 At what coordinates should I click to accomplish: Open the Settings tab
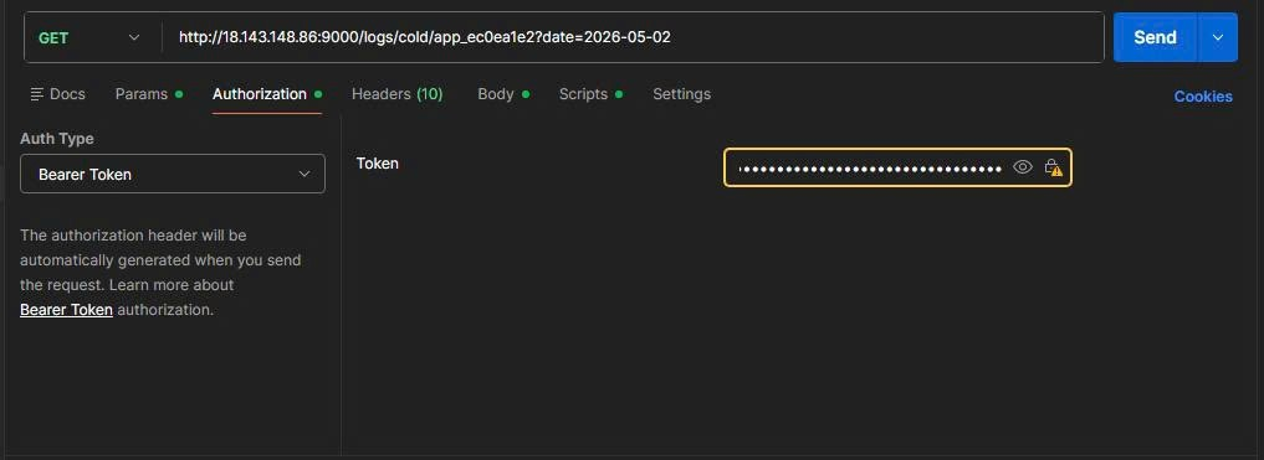pos(682,94)
